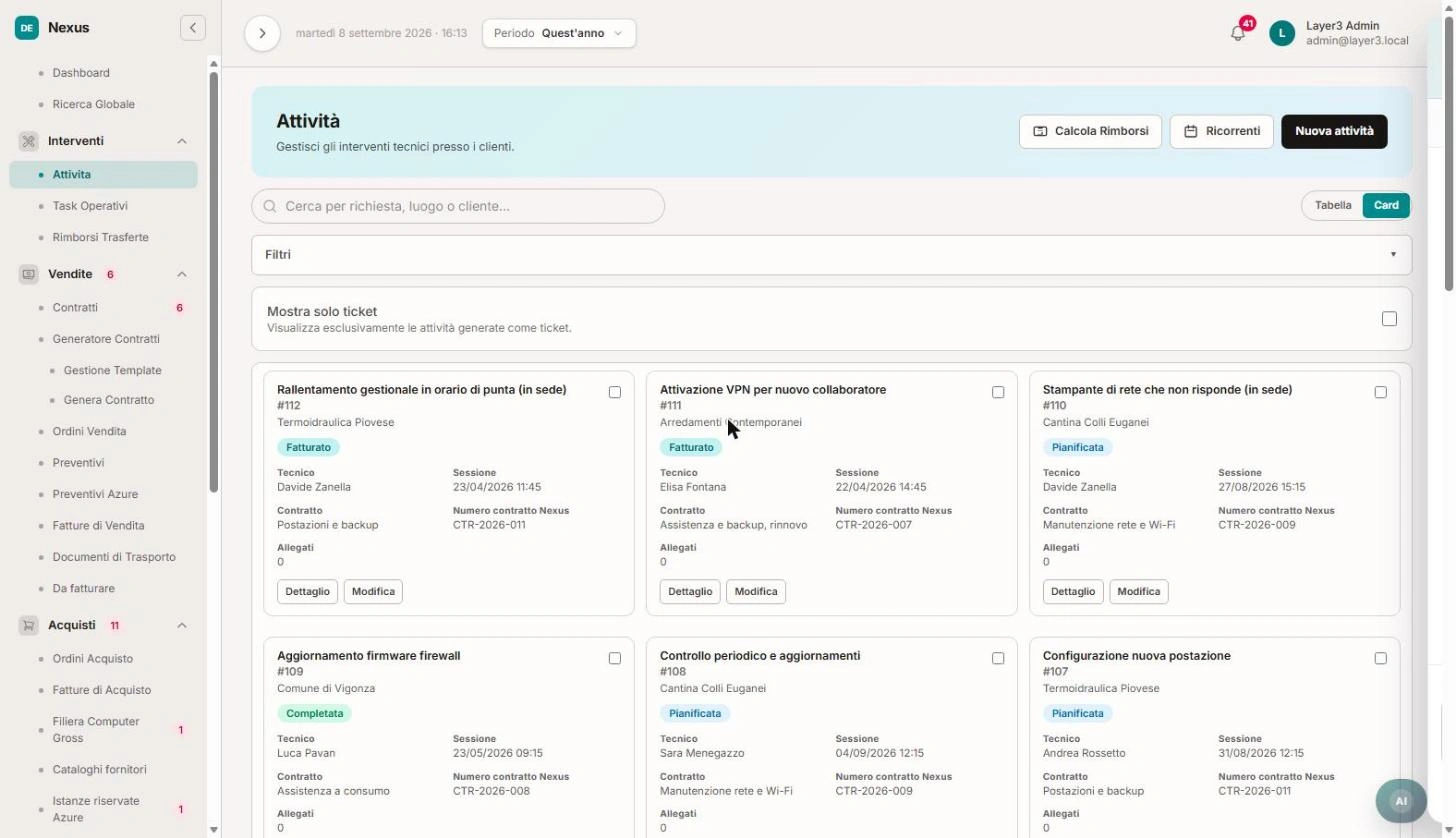The image size is (1456, 838).
Task: Open the notifications bell
Action: [x=1238, y=33]
